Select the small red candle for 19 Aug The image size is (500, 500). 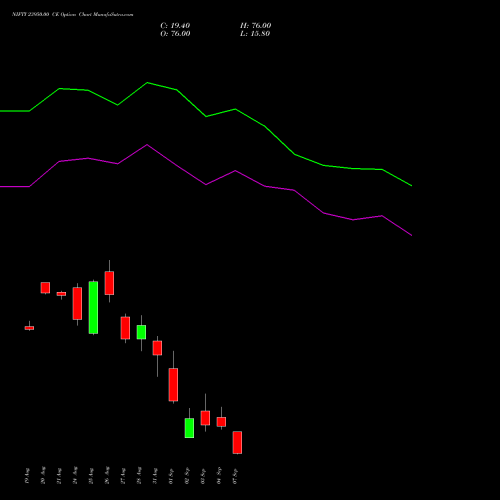click(x=29, y=328)
